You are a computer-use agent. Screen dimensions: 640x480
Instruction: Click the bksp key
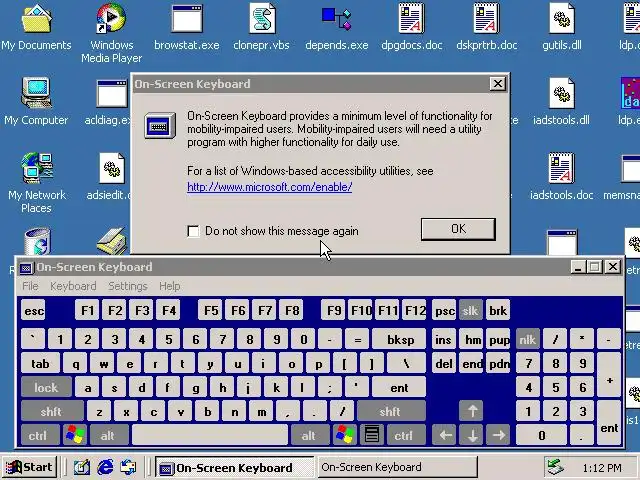(x=400, y=339)
